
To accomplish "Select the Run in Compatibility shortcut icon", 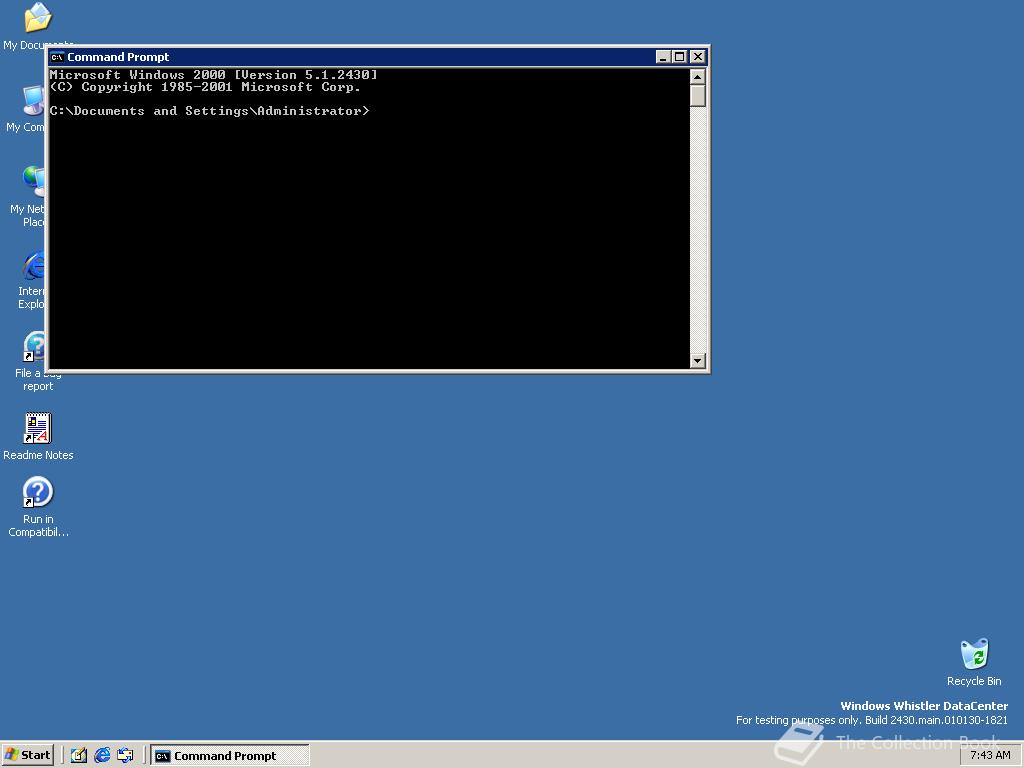I will point(38,492).
